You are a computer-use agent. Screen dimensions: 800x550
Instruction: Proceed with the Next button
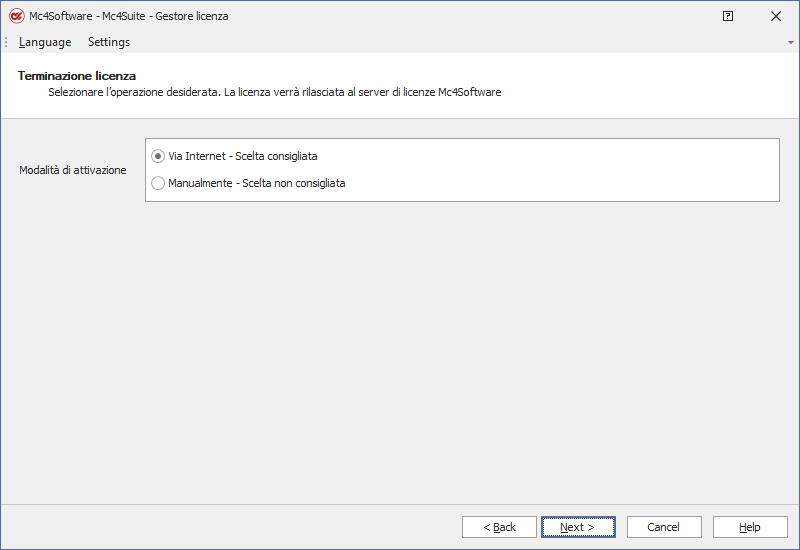577,527
